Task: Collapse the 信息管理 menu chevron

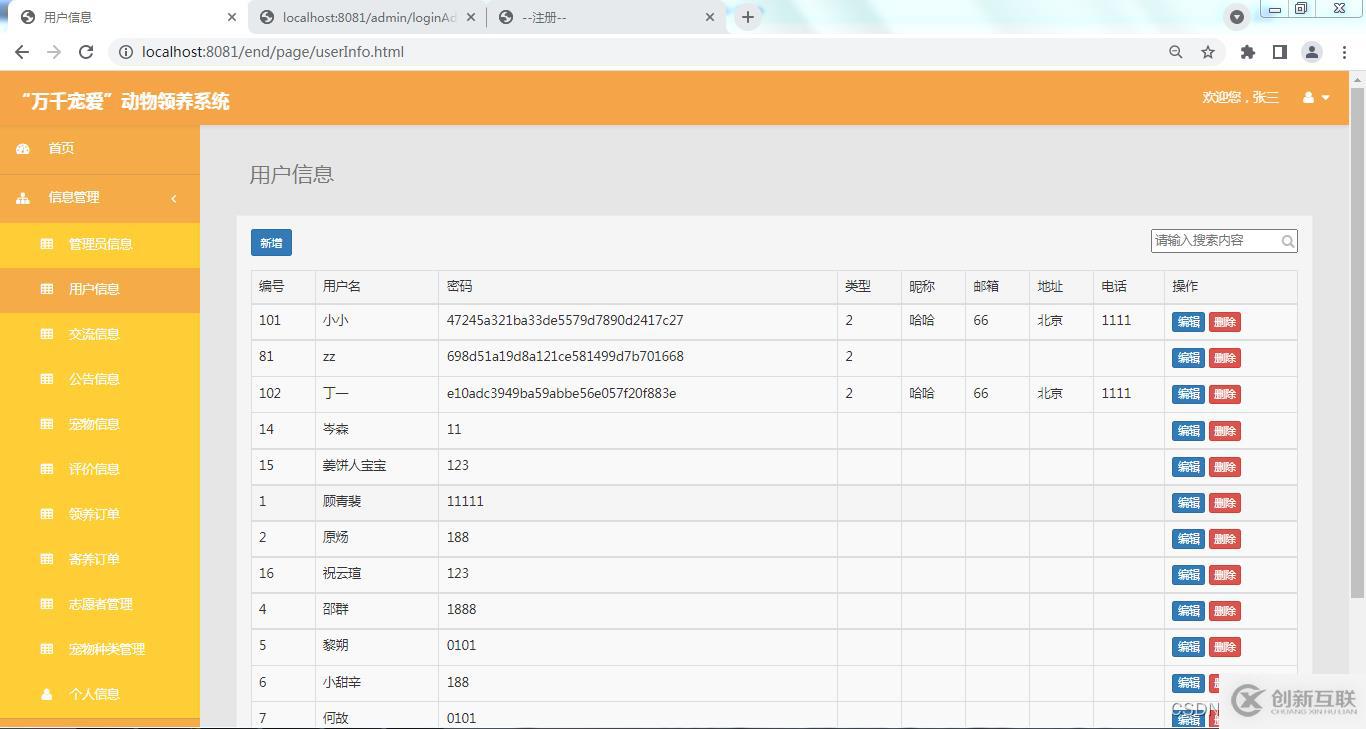Action: pos(174,198)
